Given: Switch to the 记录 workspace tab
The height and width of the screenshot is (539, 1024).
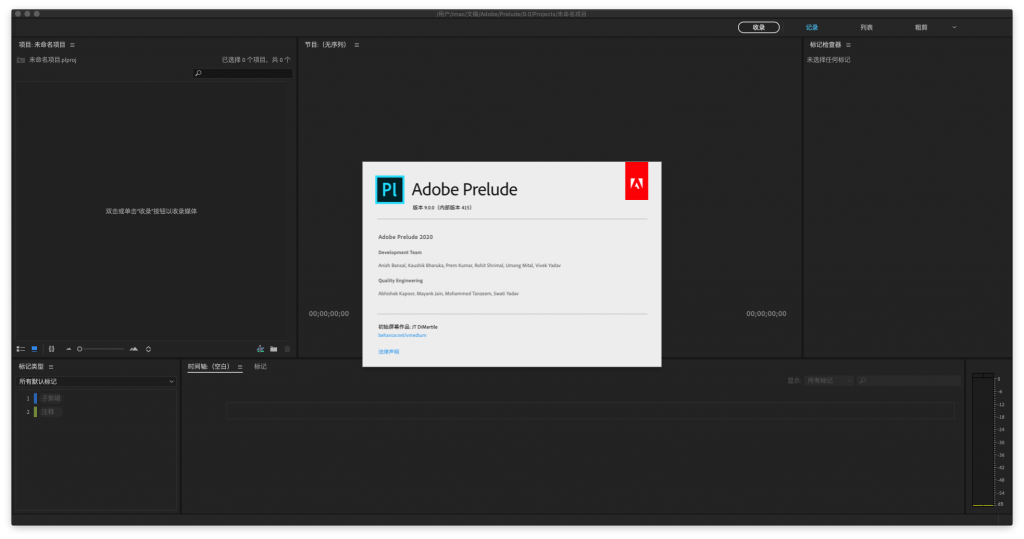Looking at the screenshot, I should pyautogui.click(x=812, y=27).
